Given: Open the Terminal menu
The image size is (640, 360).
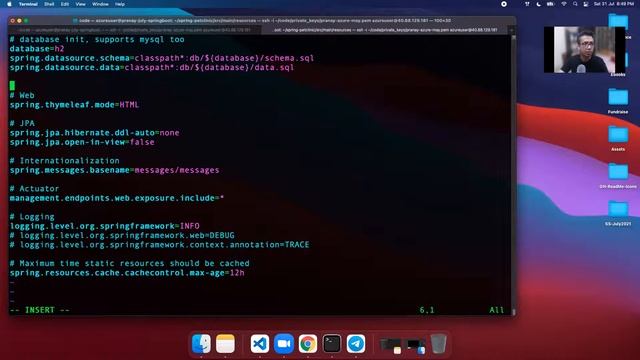Looking at the screenshot, I should 28,4.
